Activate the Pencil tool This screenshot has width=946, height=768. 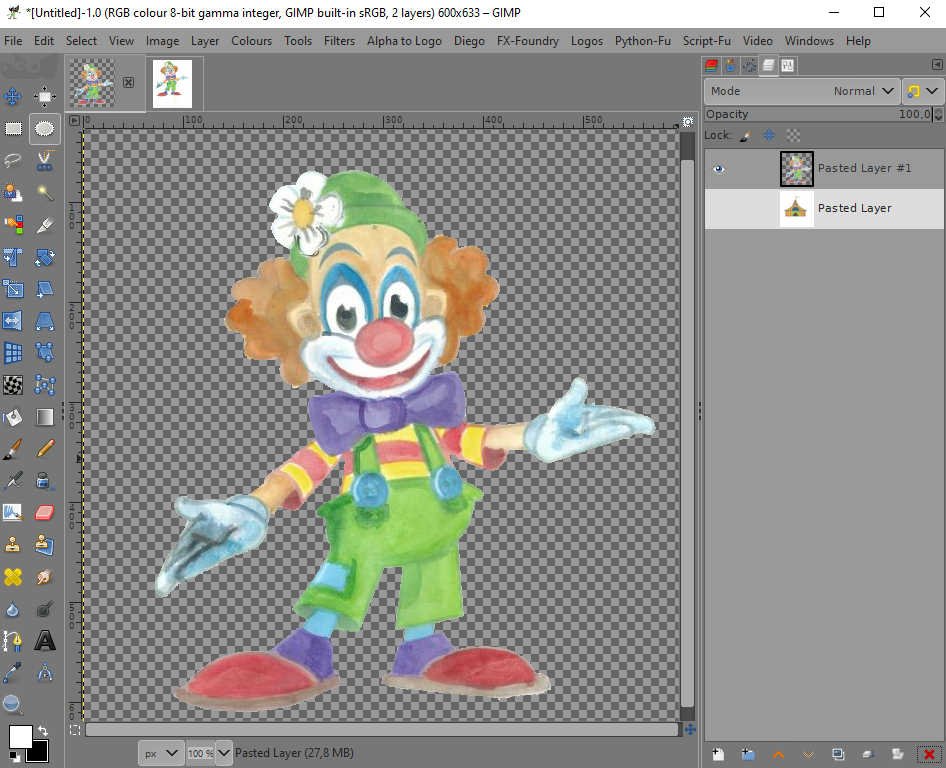pos(45,449)
